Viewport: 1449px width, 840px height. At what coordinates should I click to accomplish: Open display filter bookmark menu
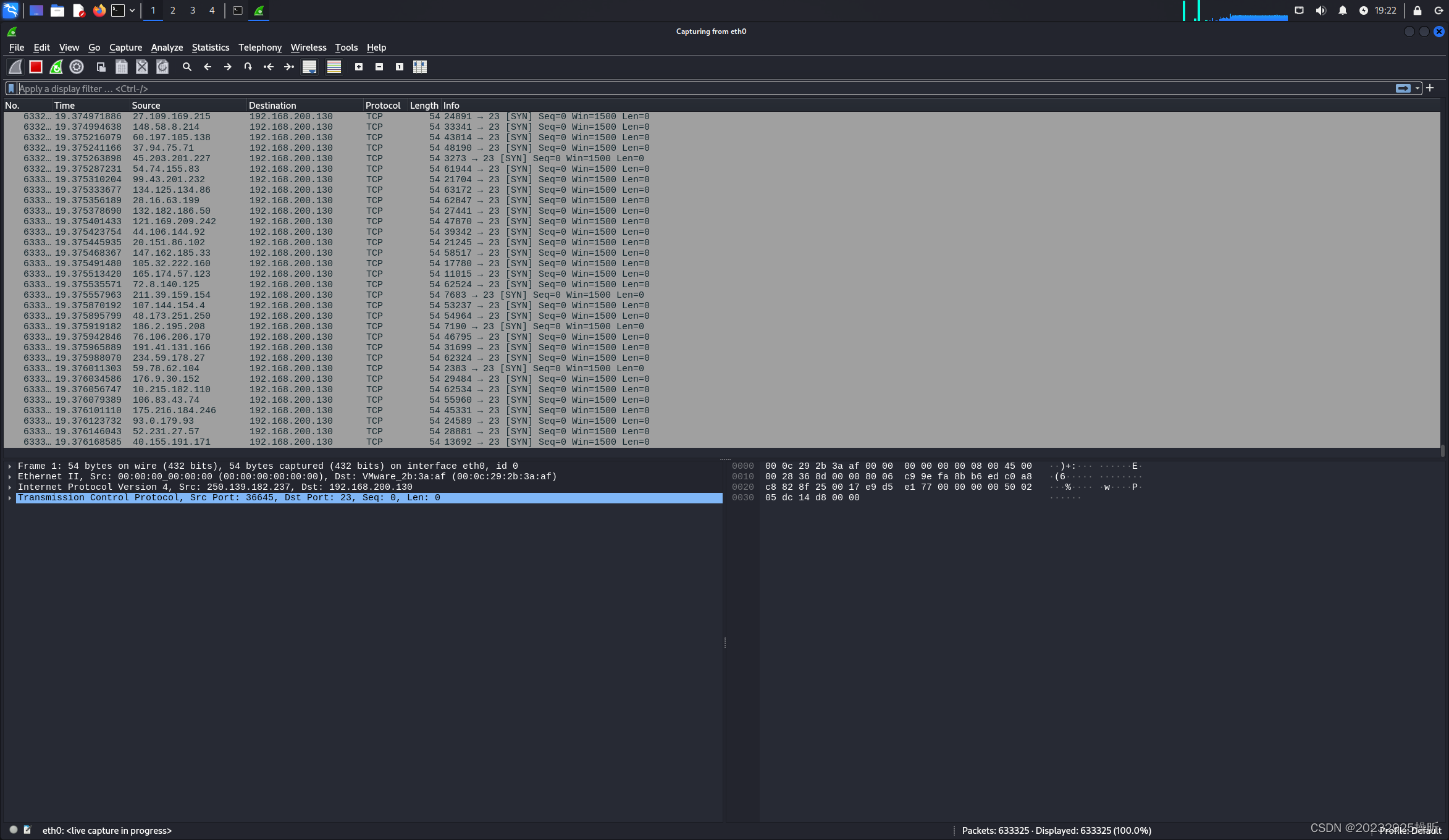(x=11, y=88)
